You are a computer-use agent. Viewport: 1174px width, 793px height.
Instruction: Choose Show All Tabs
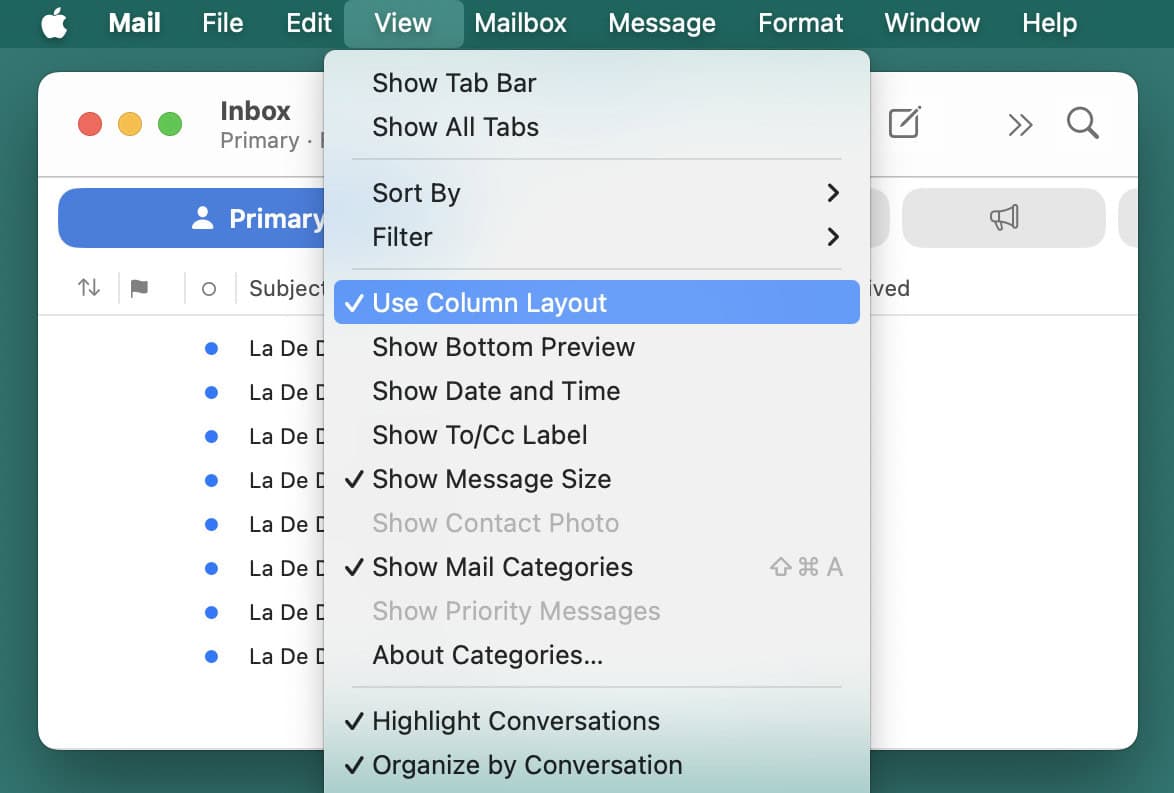click(x=597, y=127)
